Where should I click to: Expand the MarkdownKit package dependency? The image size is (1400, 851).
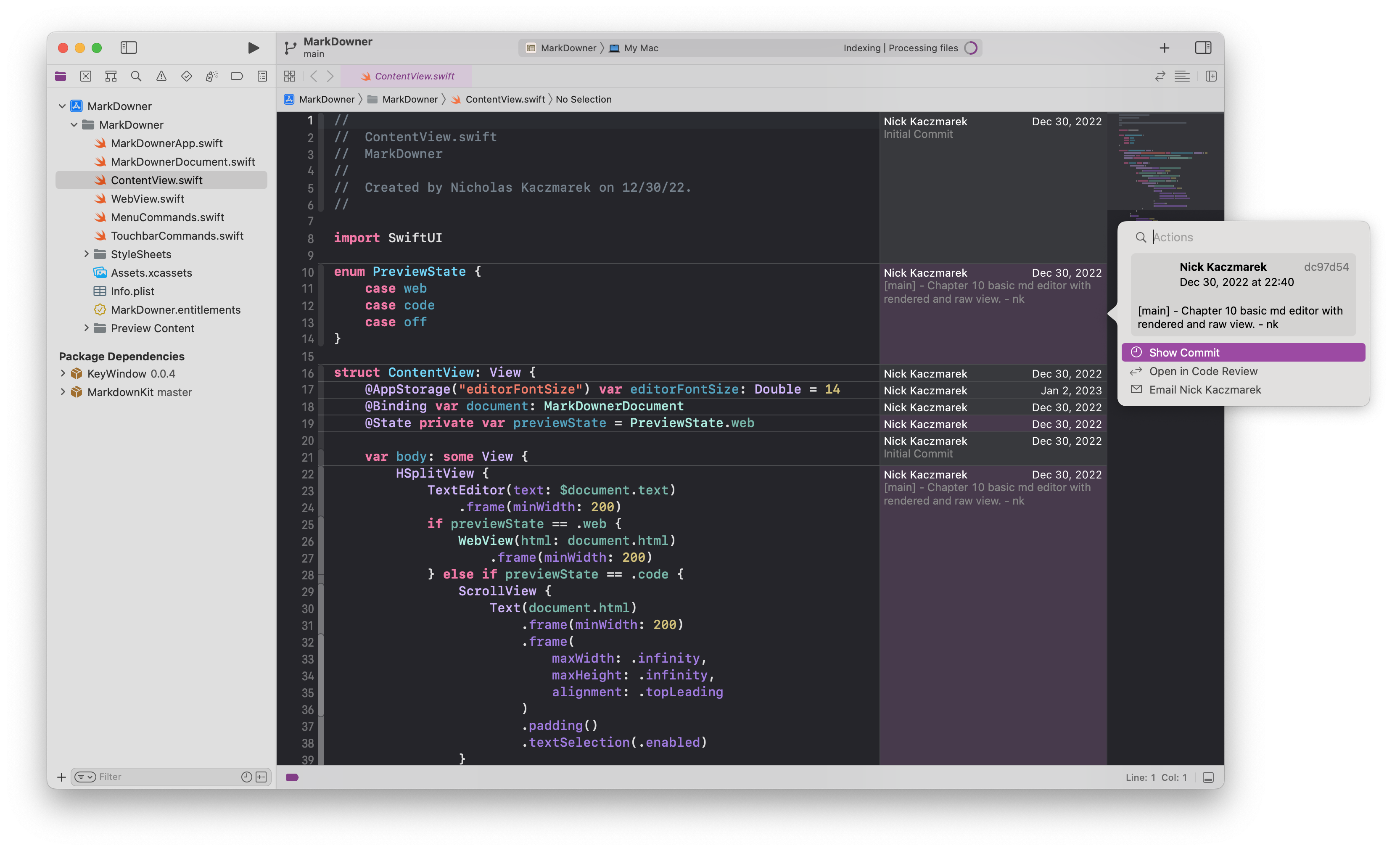coord(63,392)
